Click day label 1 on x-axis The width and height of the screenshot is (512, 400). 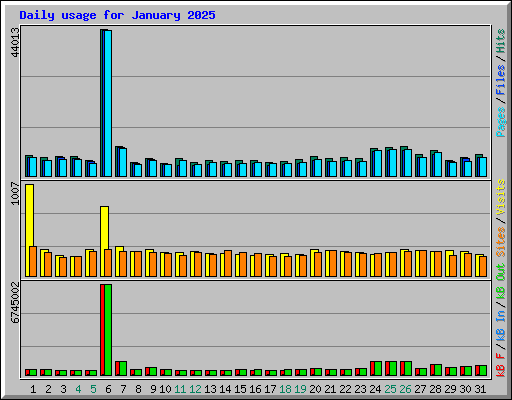coord(33,389)
